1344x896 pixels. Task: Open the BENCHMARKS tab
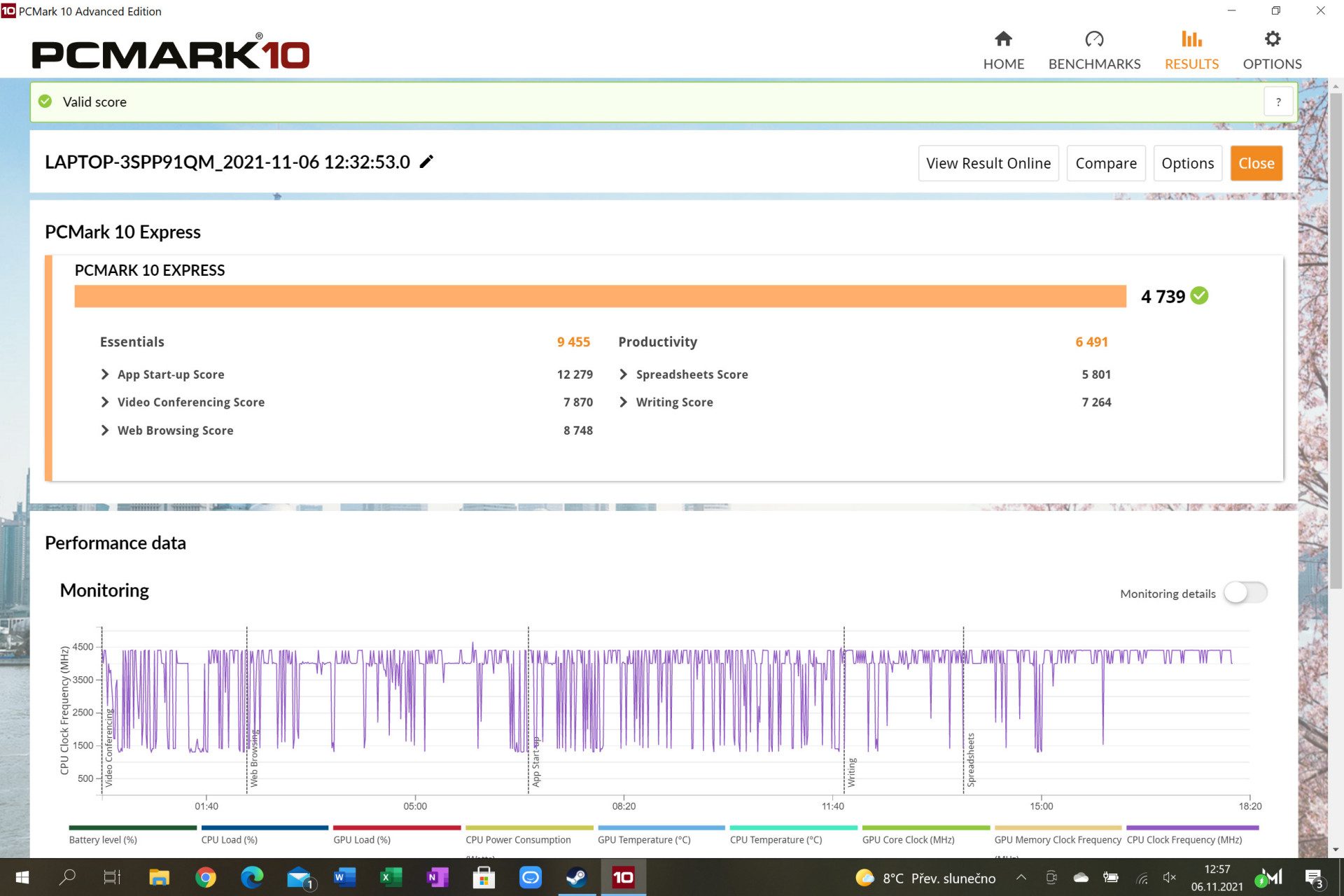coord(1094,50)
